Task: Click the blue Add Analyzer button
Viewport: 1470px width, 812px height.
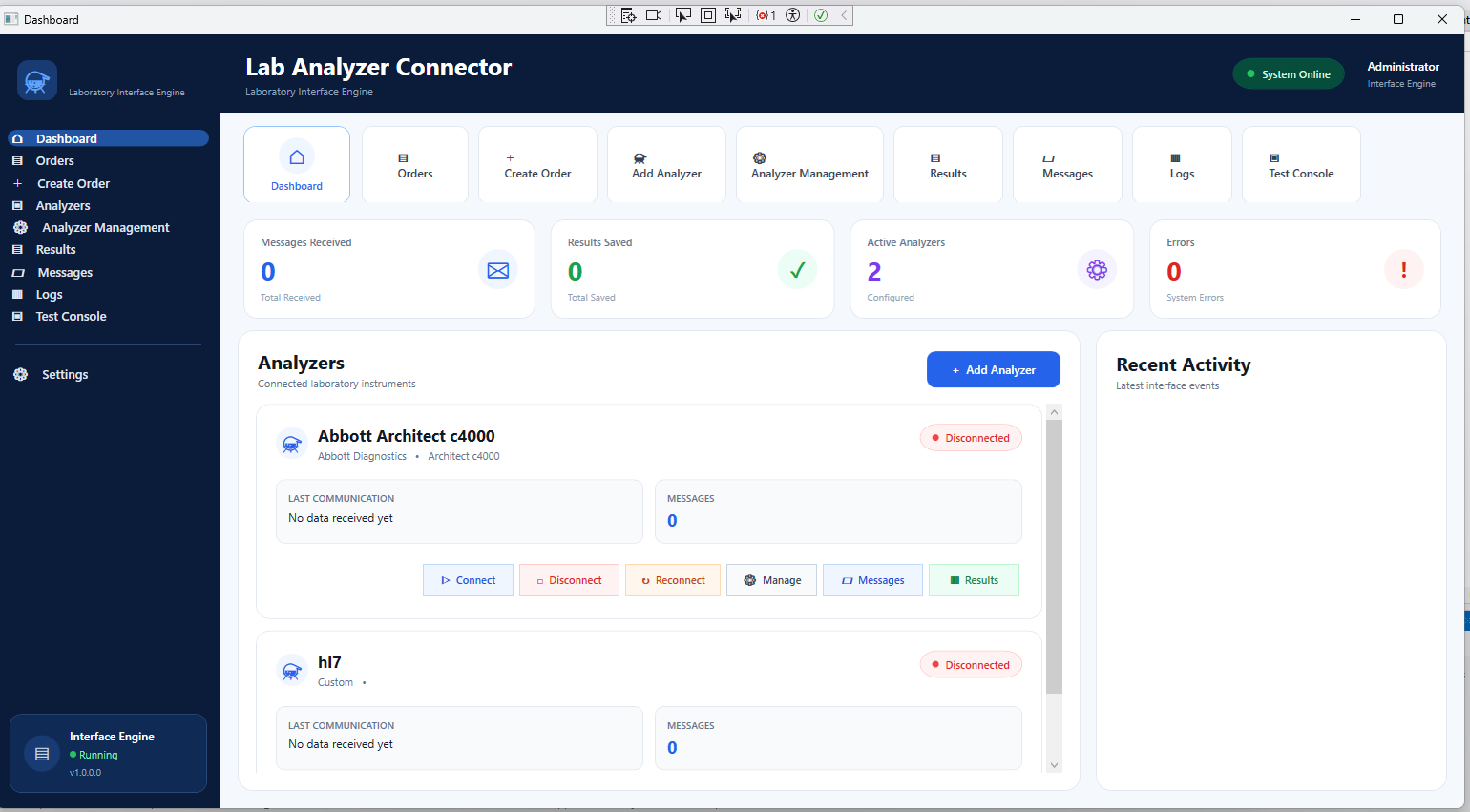Action: [x=993, y=369]
